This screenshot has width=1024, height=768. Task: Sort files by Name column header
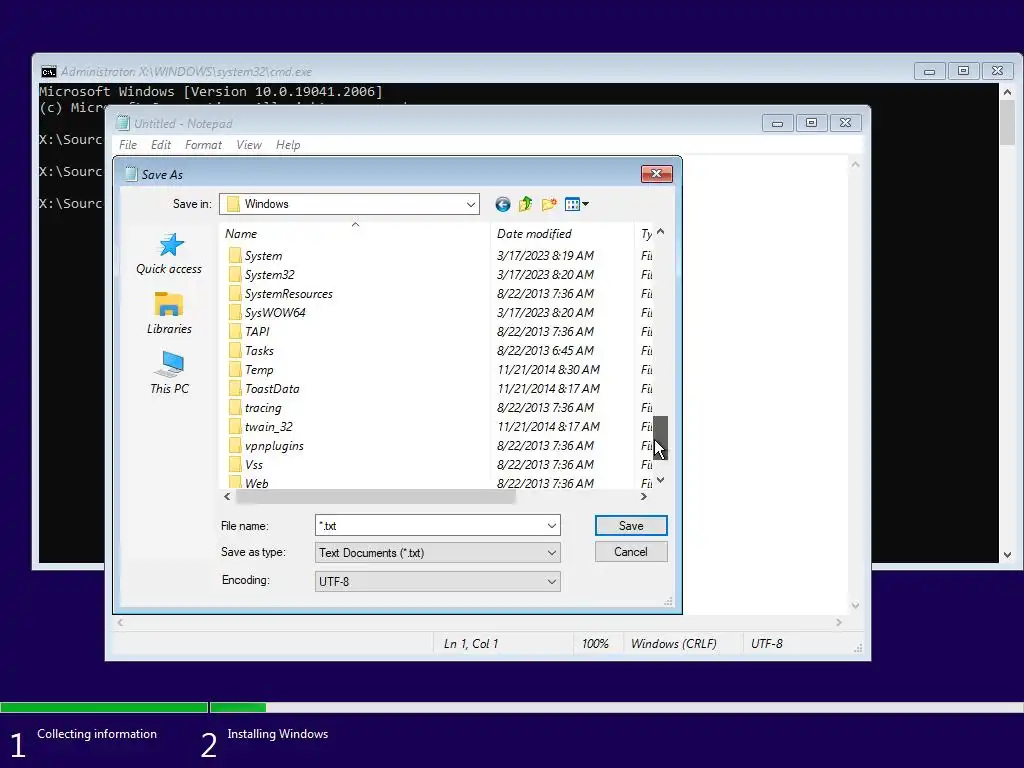[x=355, y=234]
